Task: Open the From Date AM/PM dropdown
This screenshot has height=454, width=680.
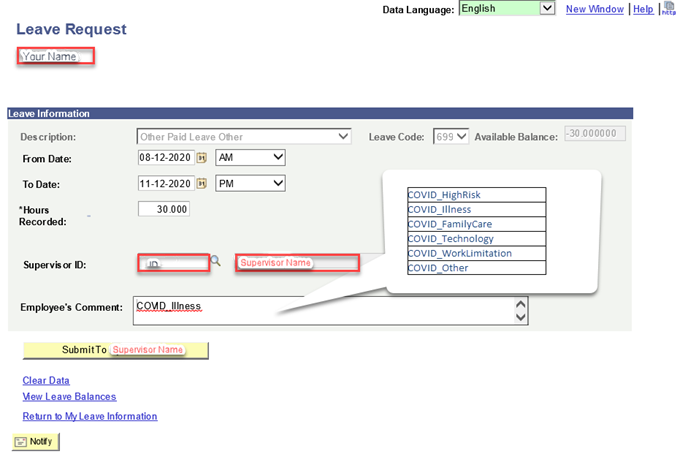Action: coord(250,158)
